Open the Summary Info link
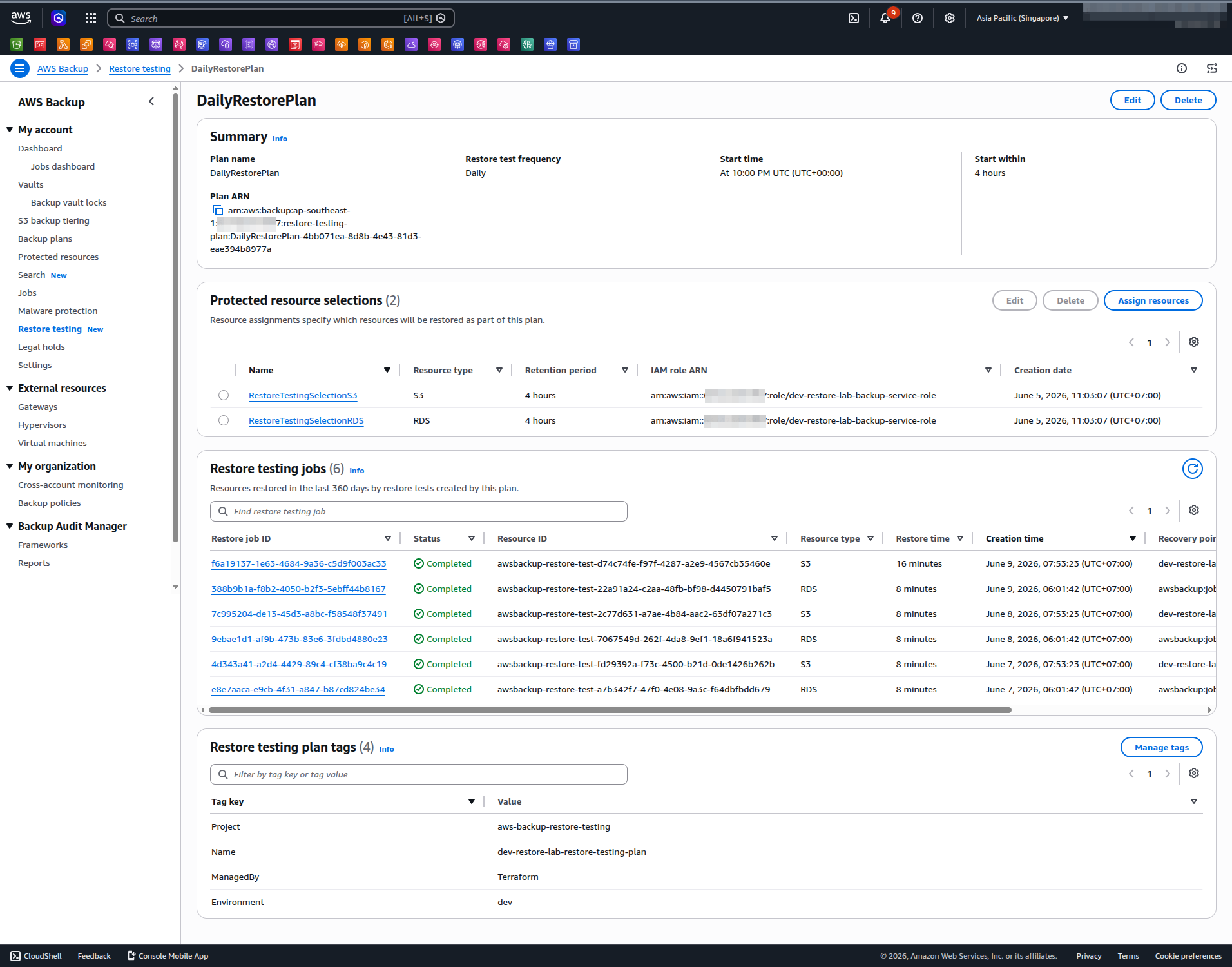This screenshot has width=1232, height=967. pyautogui.click(x=280, y=139)
